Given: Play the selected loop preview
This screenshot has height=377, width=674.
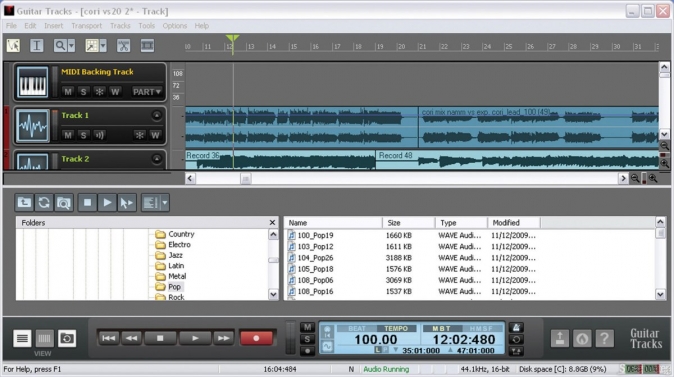Looking at the screenshot, I should pos(107,202).
